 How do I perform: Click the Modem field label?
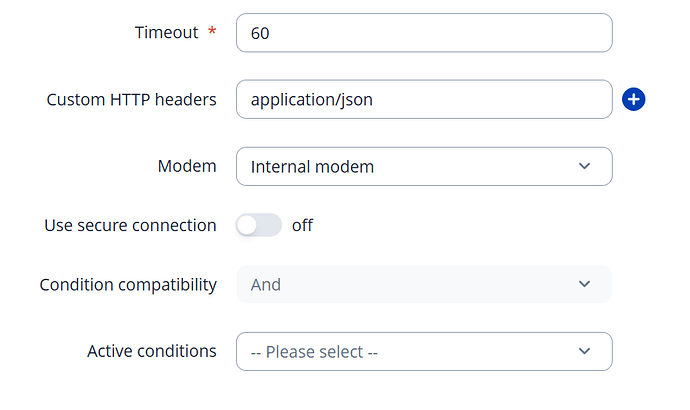[187, 166]
